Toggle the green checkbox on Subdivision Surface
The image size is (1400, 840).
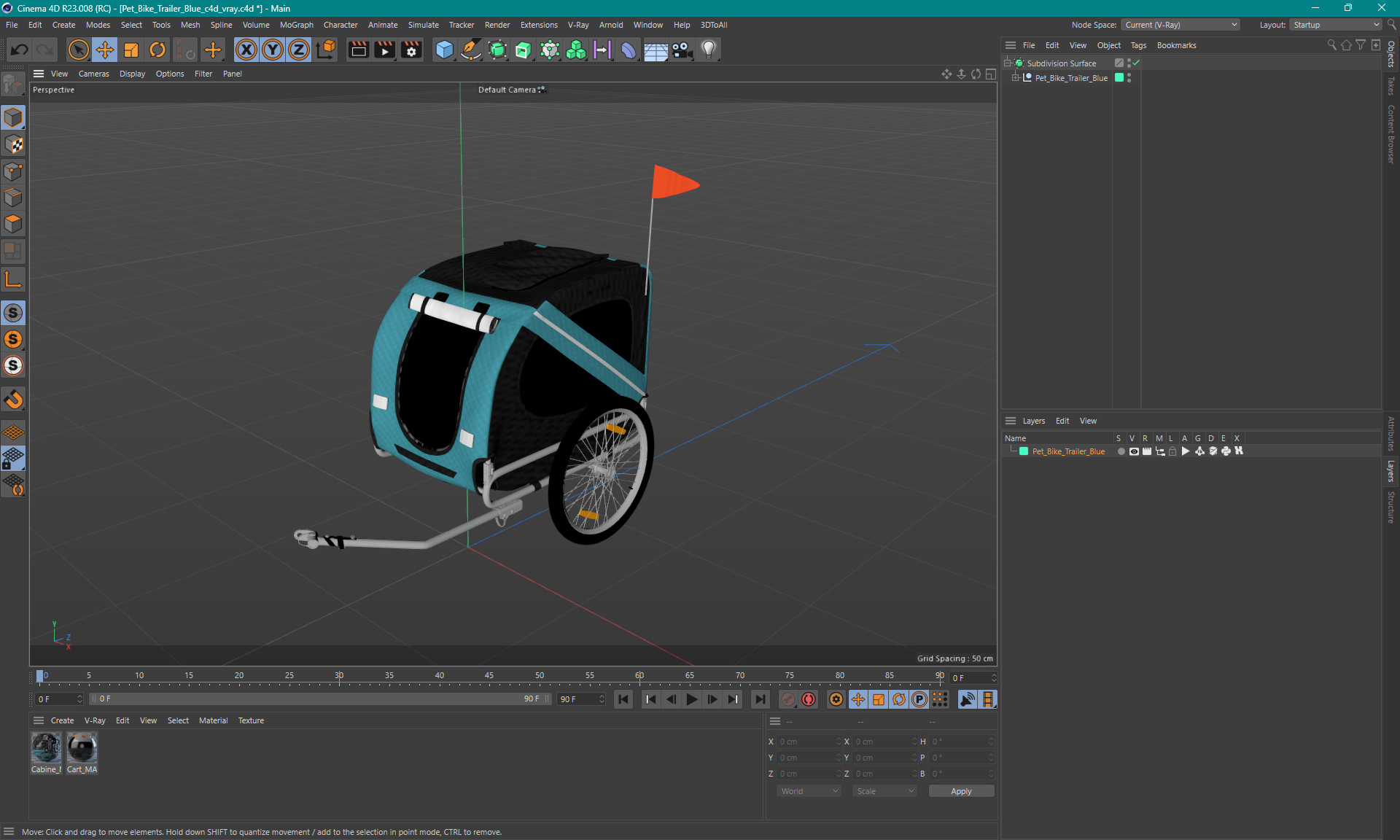pyautogui.click(x=1137, y=63)
